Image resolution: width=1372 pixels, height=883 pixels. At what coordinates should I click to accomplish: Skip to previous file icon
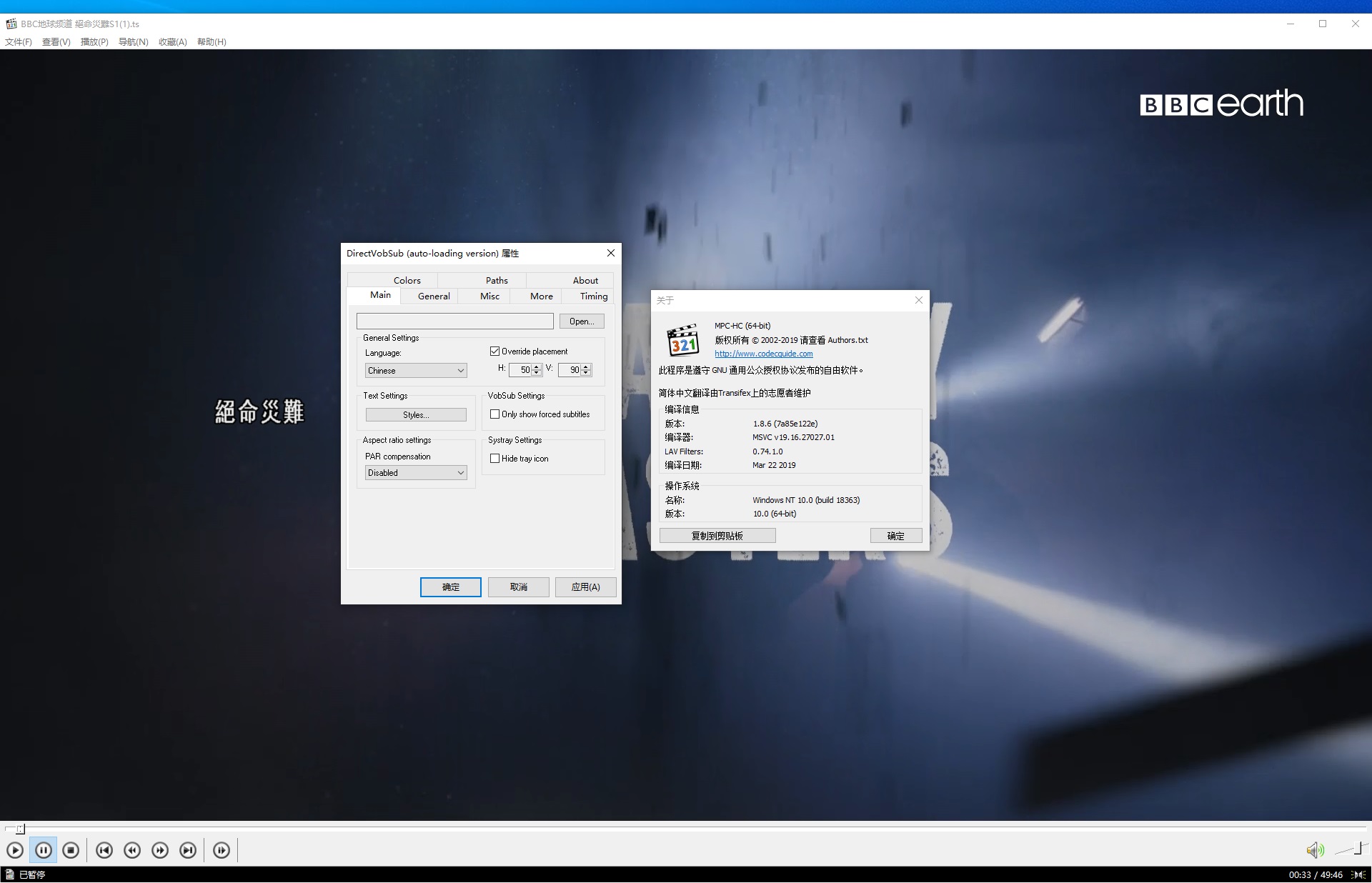(x=104, y=850)
